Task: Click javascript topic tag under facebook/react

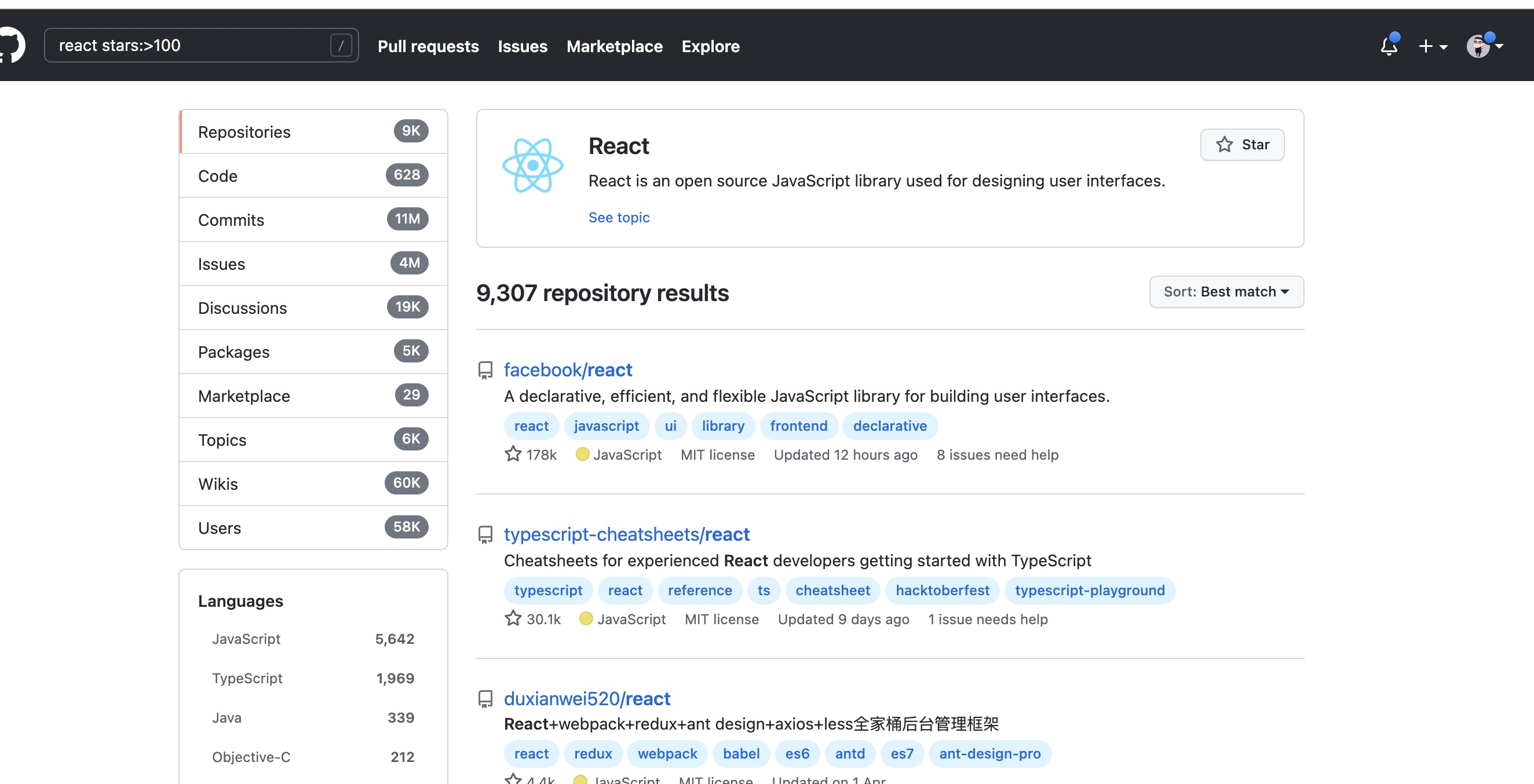Action: 606,426
